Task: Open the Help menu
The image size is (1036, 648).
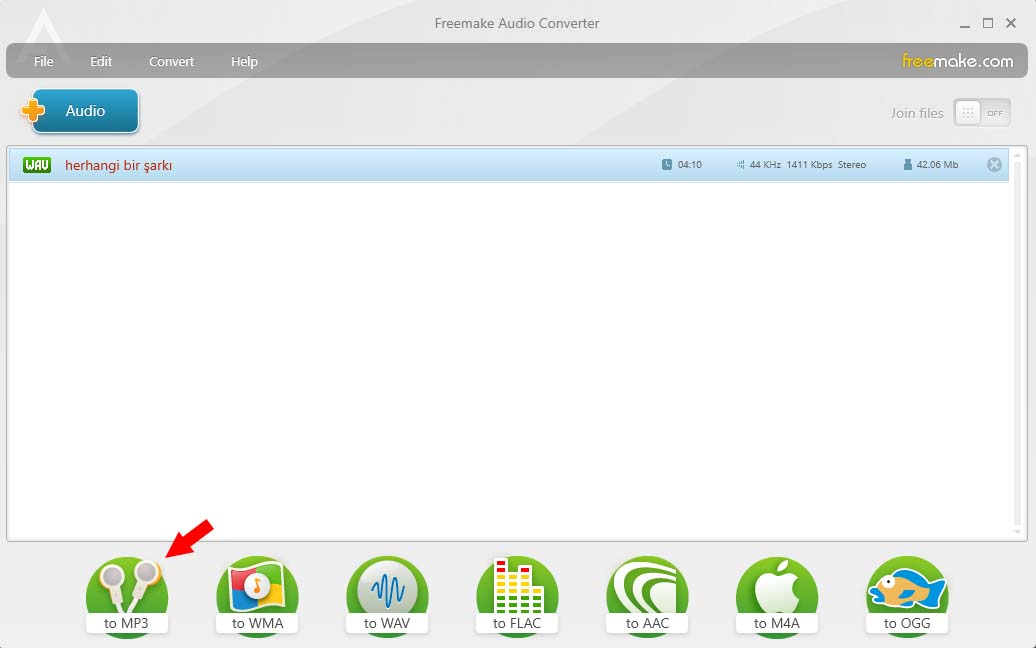Action: 244,62
